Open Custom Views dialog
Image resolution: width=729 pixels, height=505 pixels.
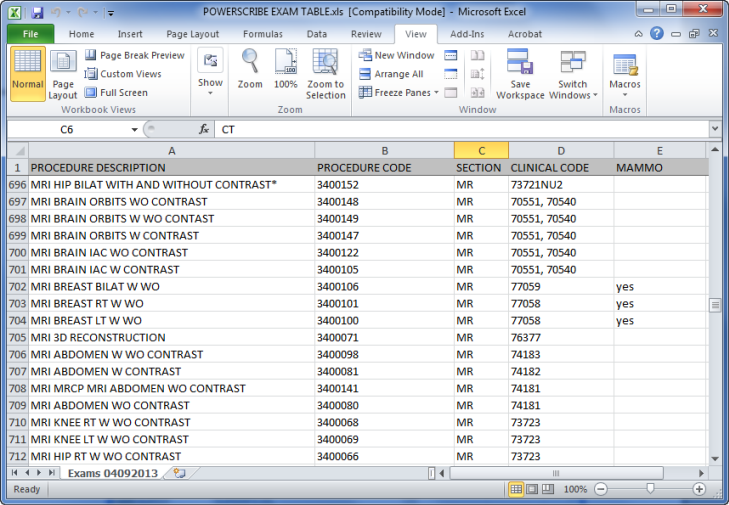123,74
